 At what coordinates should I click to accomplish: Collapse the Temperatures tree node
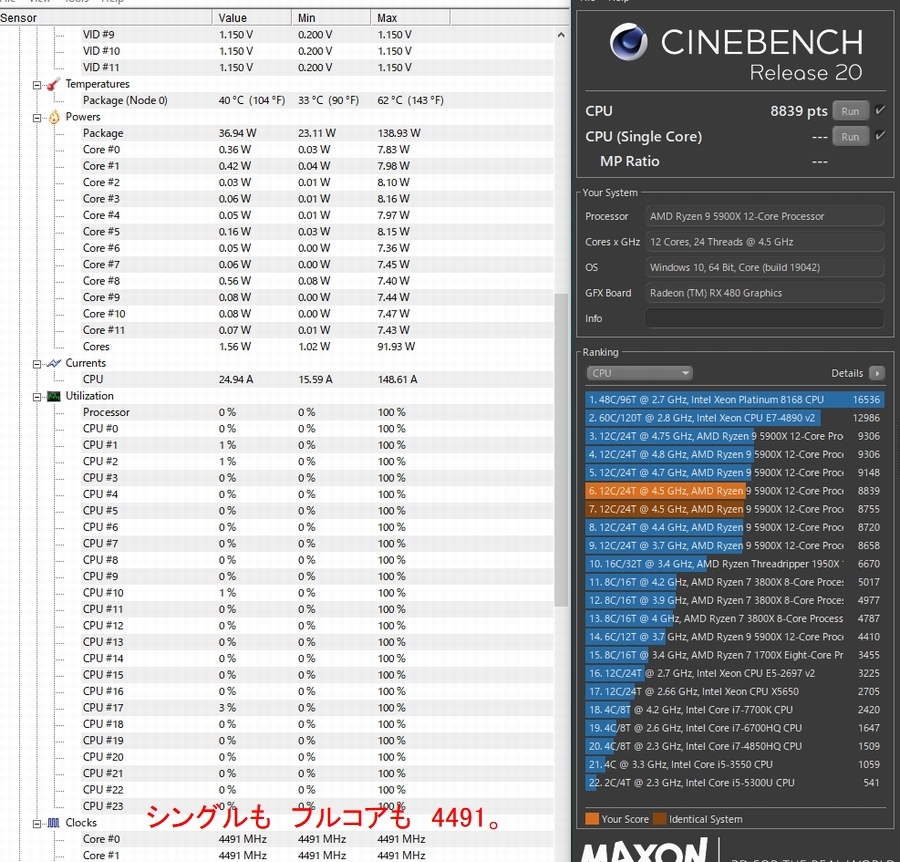tap(37, 86)
